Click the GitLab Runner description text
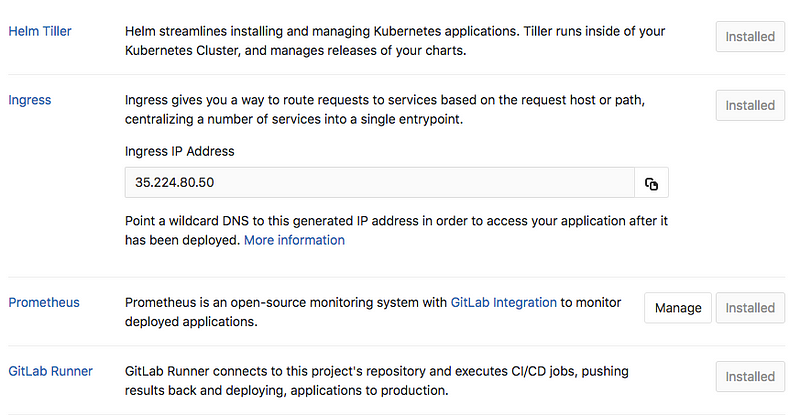Image resolution: width=800 pixels, height=415 pixels. 377,381
